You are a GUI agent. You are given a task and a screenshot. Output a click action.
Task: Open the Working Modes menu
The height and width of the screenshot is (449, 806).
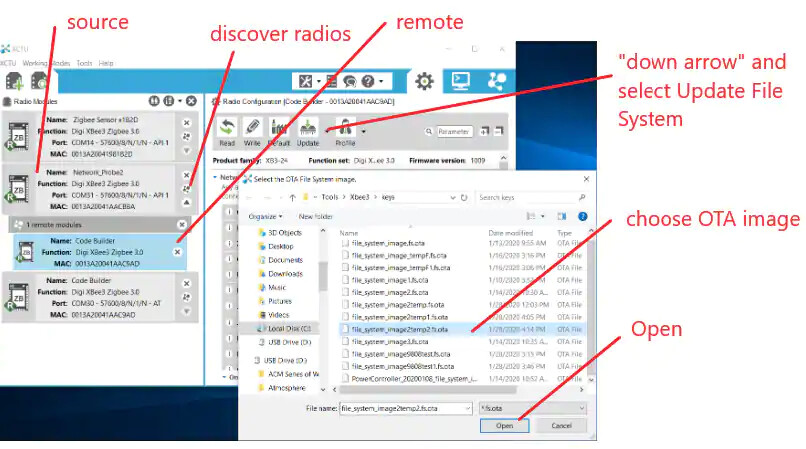46,63
